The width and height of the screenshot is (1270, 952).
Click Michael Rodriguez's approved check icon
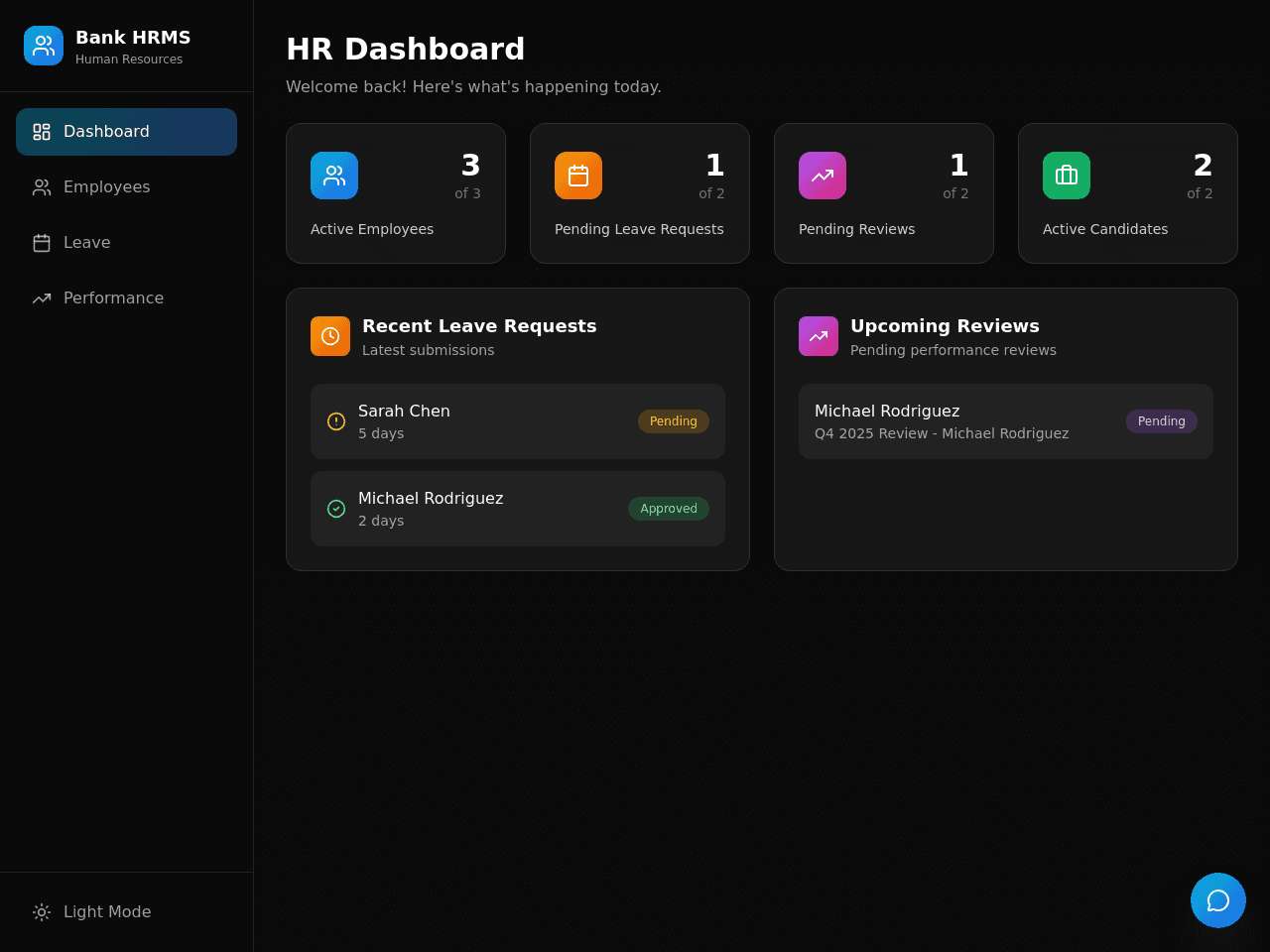pos(336,509)
